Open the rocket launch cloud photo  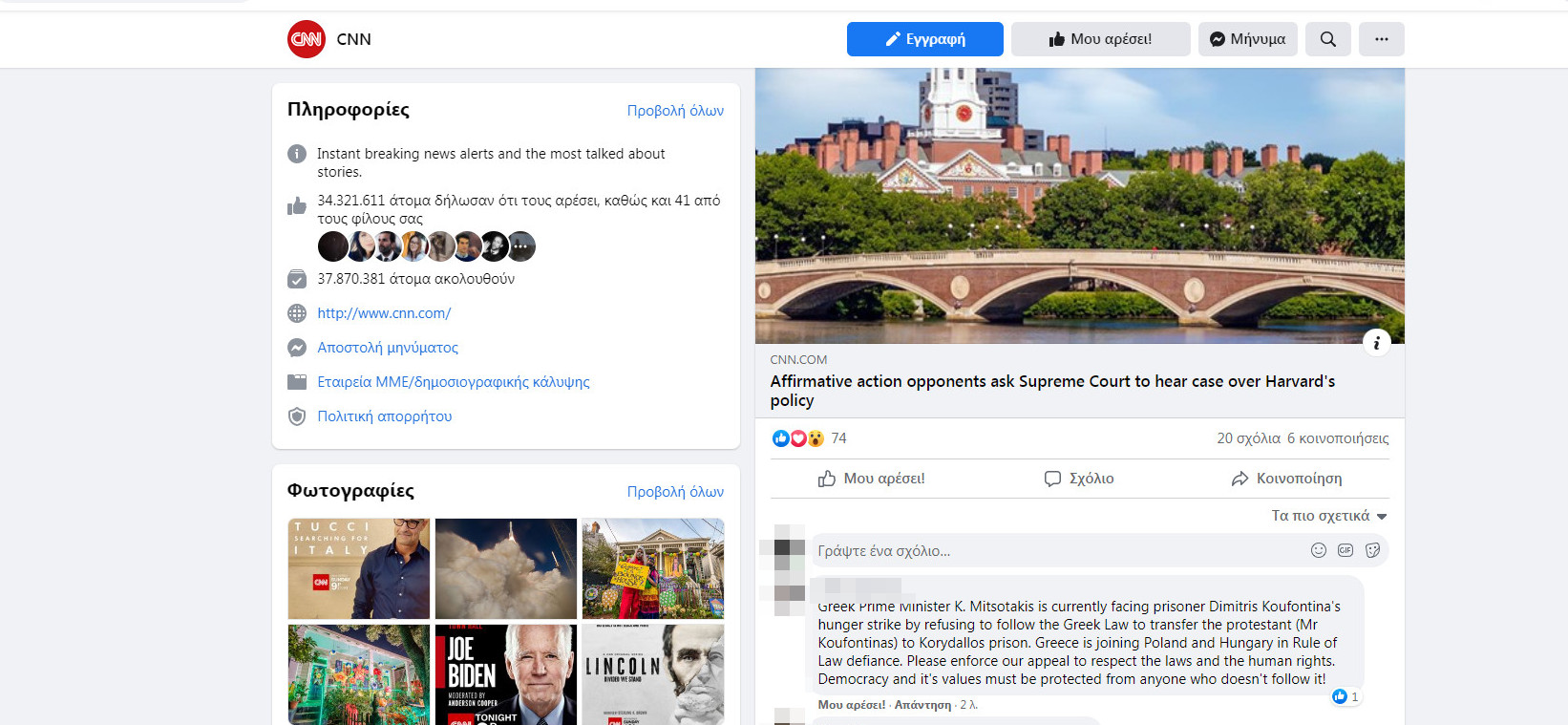click(x=506, y=568)
